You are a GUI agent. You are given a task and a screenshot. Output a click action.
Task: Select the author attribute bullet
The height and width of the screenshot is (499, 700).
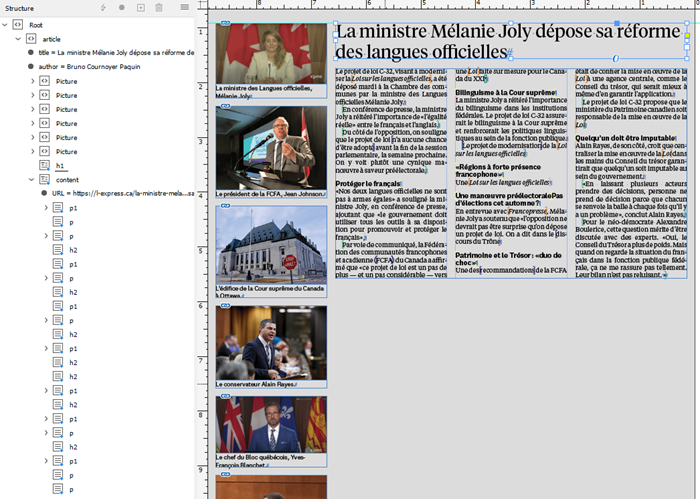pyautogui.click(x=30, y=67)
